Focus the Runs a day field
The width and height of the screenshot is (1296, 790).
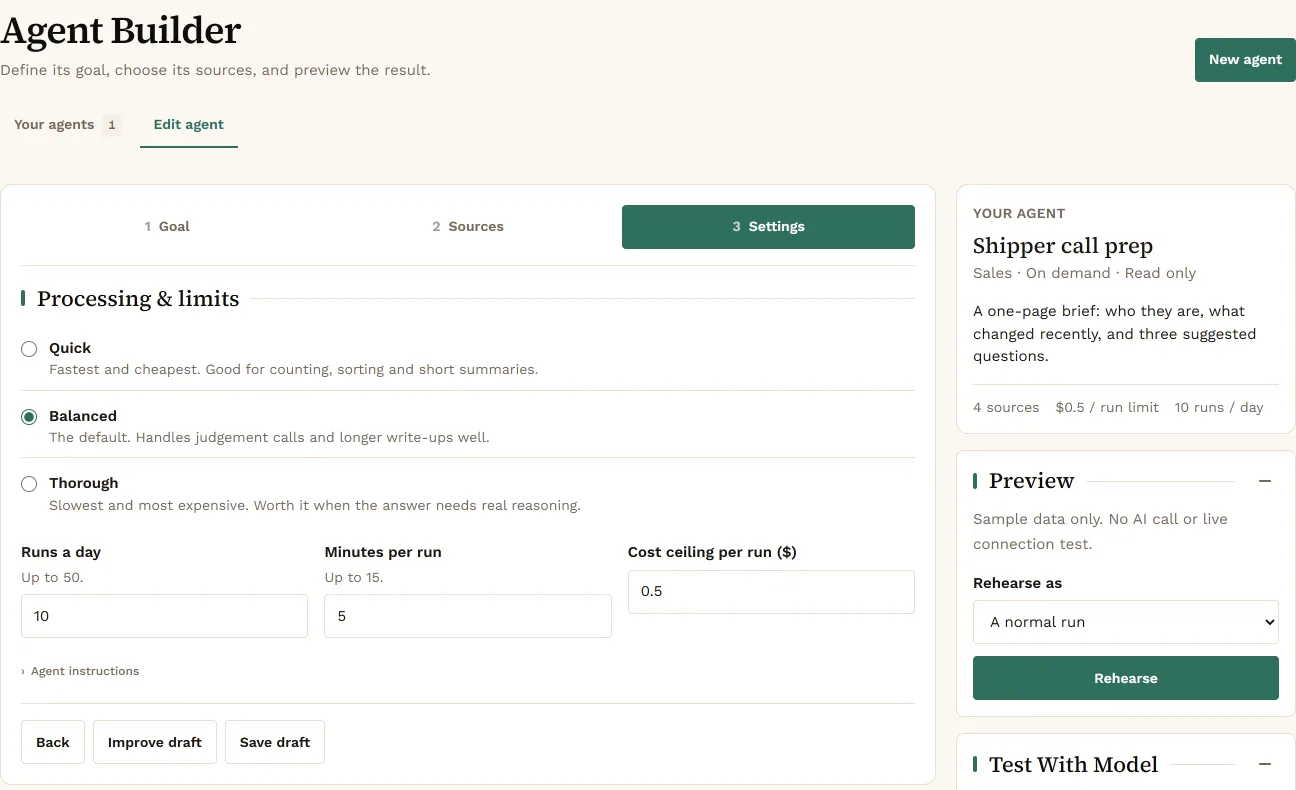(x=164, y=616)
